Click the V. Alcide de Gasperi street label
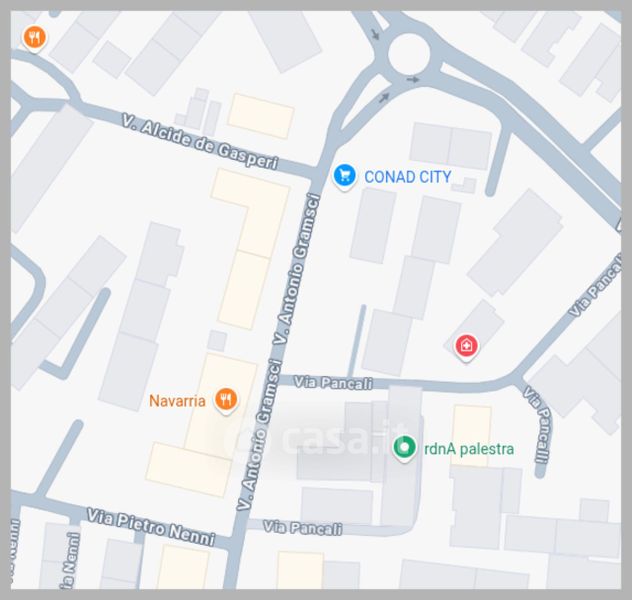 point(200,142)
